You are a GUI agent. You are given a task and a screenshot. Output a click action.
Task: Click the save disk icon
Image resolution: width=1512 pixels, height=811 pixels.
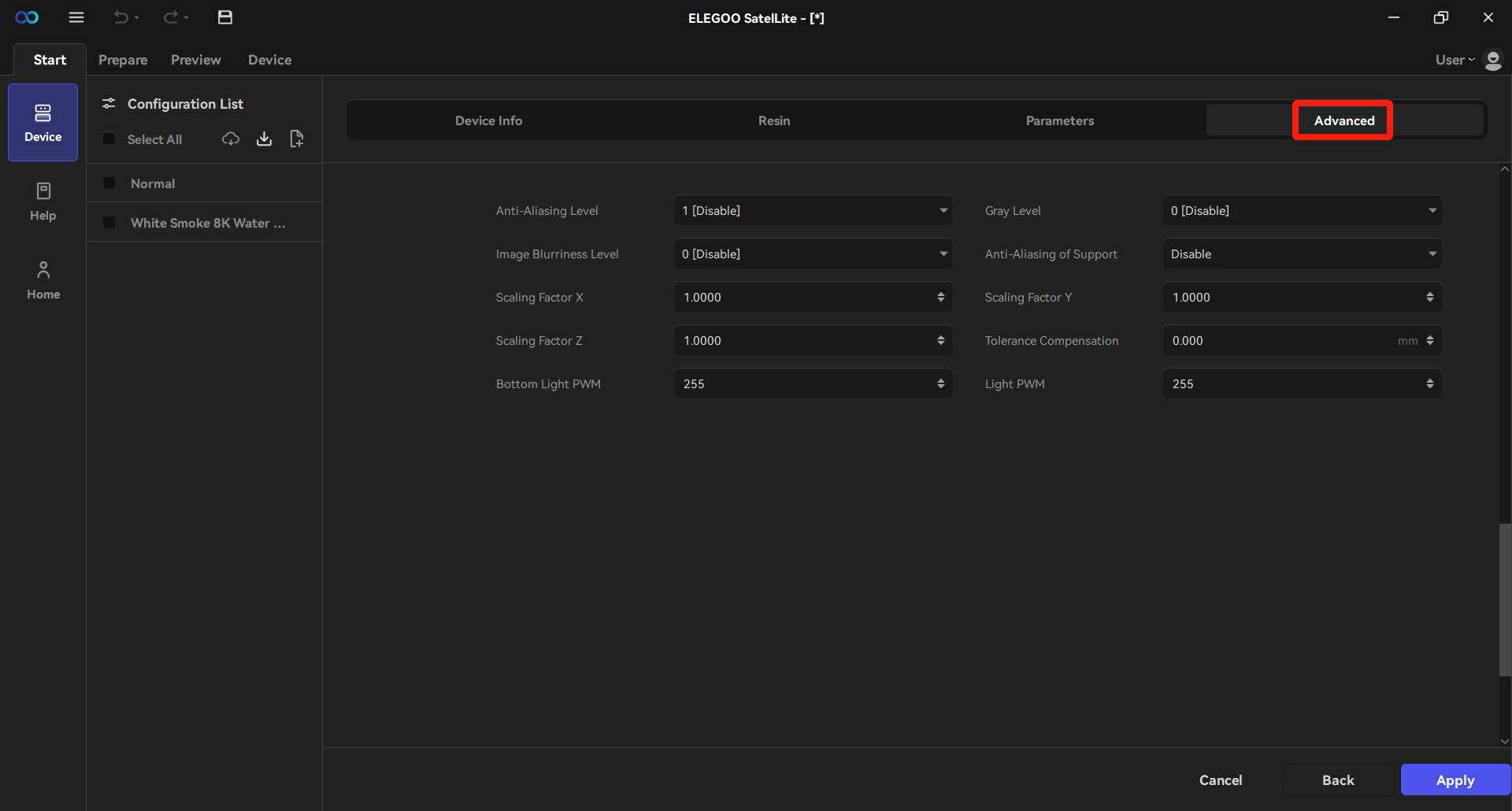pyautogui.click(x=225, y=17)
